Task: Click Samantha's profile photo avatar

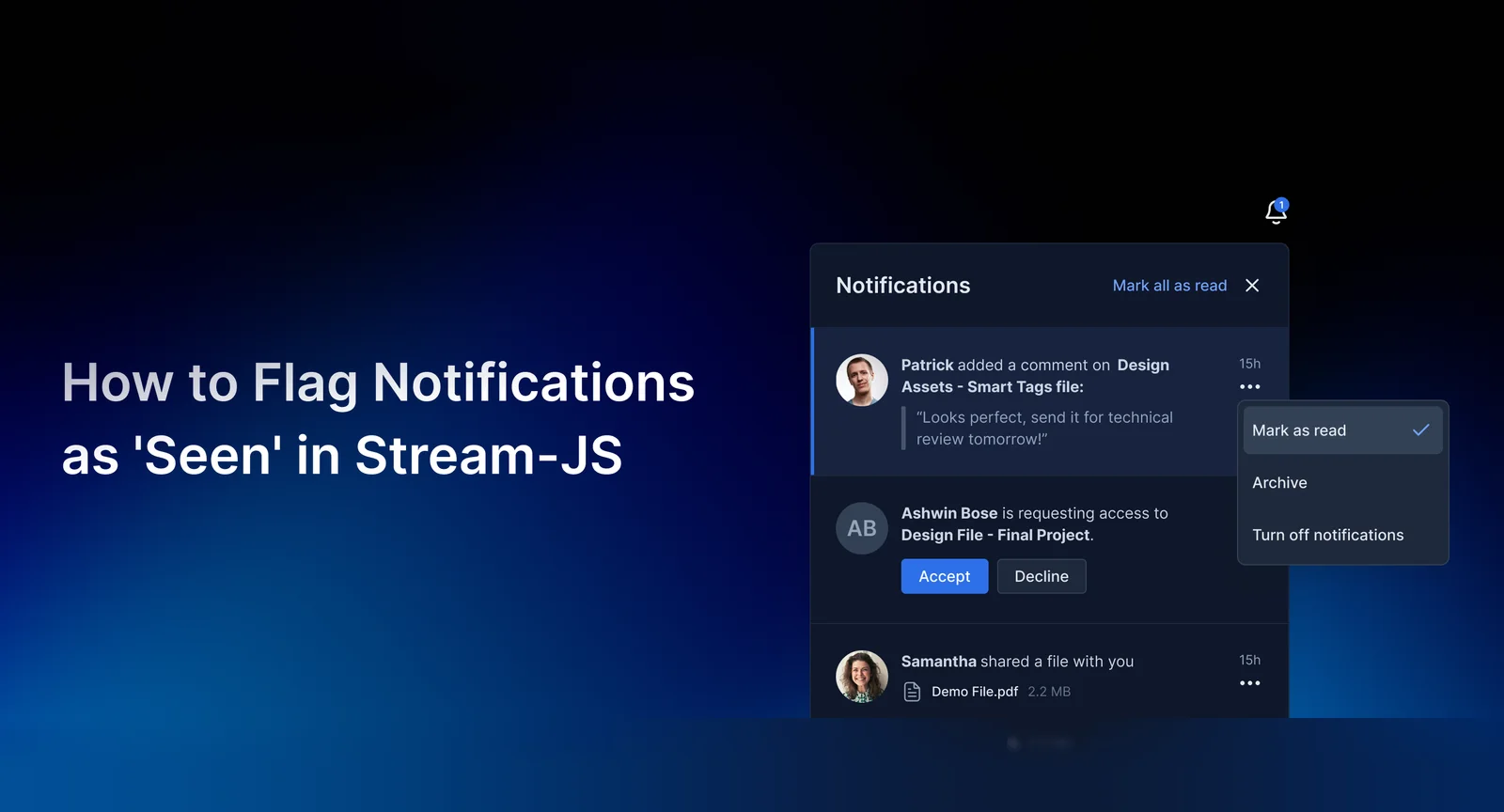Action: click(x=862, y=677)
